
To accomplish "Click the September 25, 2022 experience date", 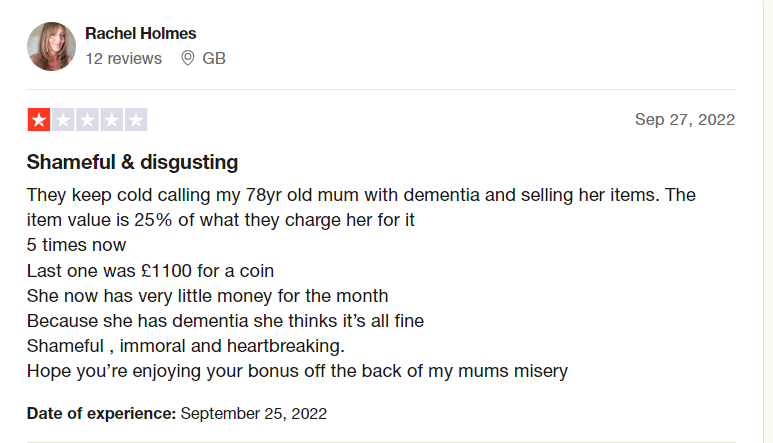I will point(253,413).
